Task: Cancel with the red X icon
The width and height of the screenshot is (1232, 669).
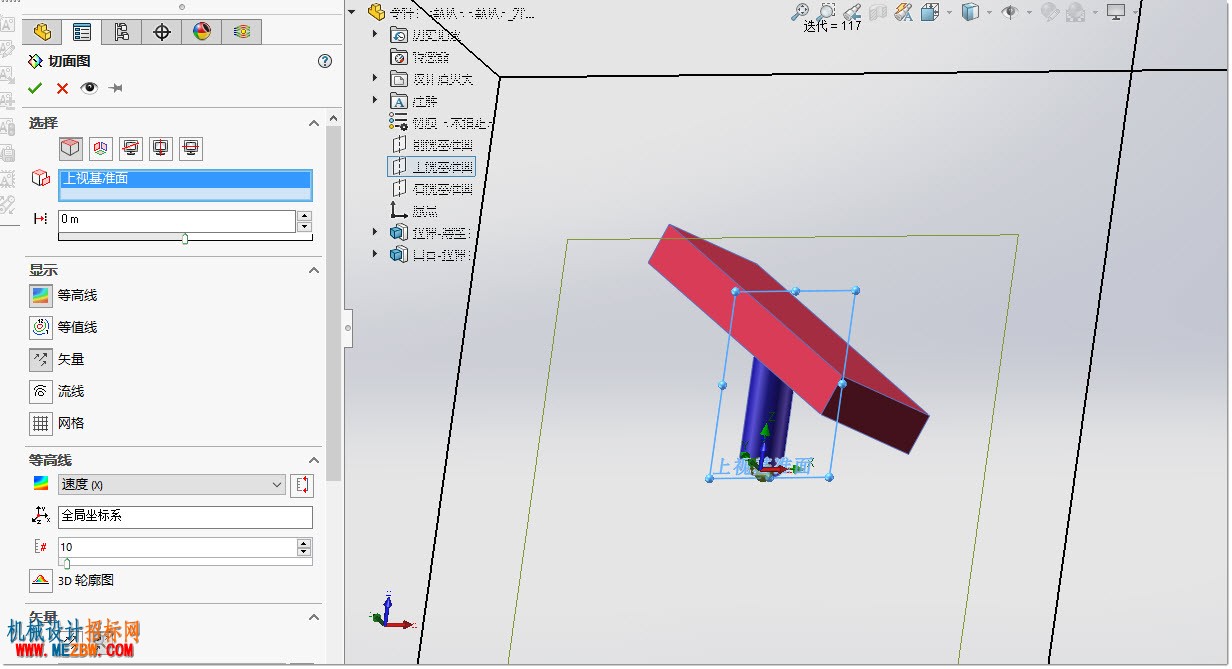Action: point(62,88)
